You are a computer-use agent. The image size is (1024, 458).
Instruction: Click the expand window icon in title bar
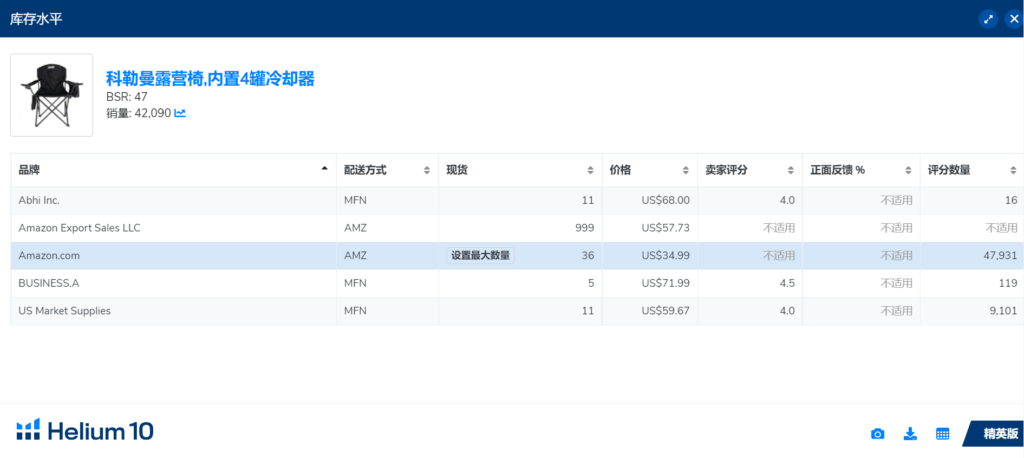pos(989,19)
